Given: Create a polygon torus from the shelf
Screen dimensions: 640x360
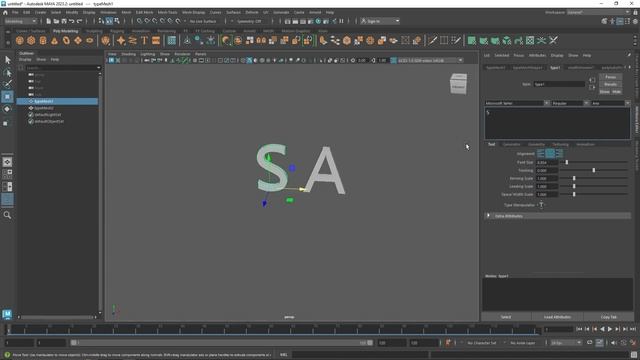Looking at the screenshot, I should pos(66,40).
